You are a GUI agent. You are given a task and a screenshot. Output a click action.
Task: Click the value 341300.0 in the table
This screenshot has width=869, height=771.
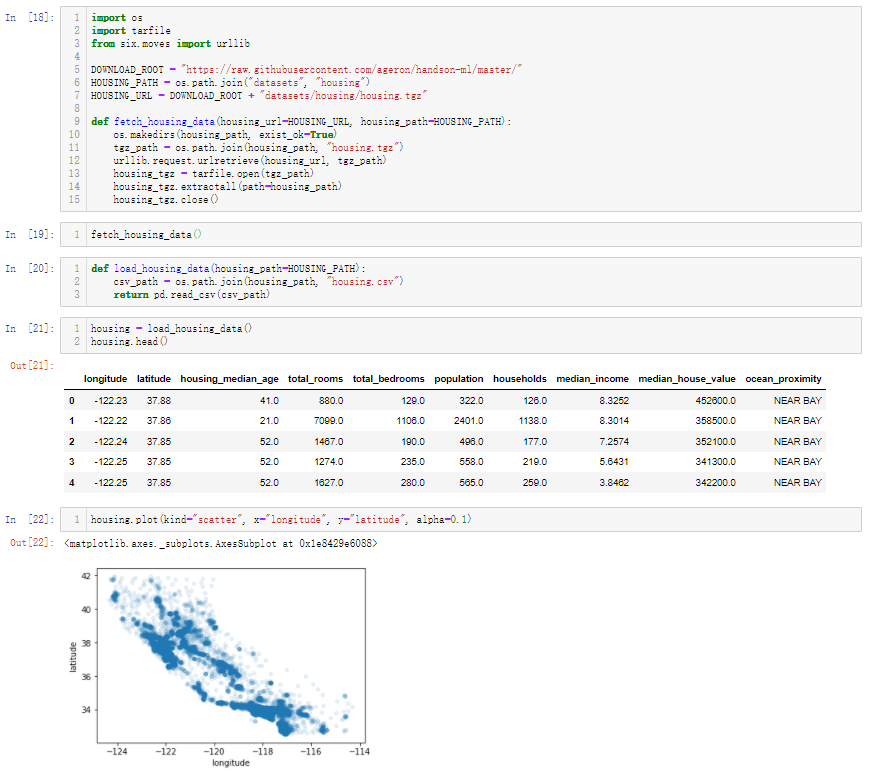click(715, 462)
